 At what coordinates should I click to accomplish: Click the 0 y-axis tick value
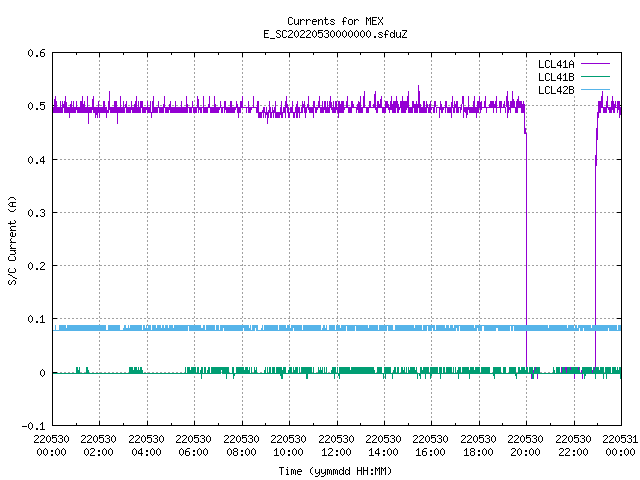pyautogui.click(x=42, y=373)
